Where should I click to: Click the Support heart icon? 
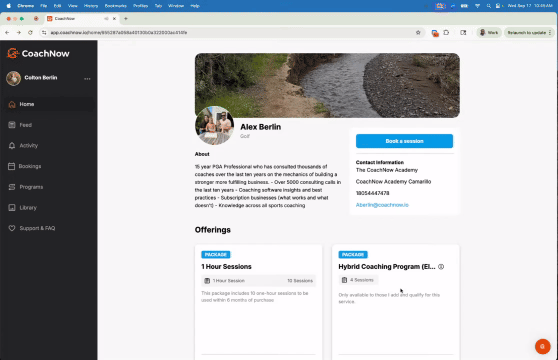[12, 228]
